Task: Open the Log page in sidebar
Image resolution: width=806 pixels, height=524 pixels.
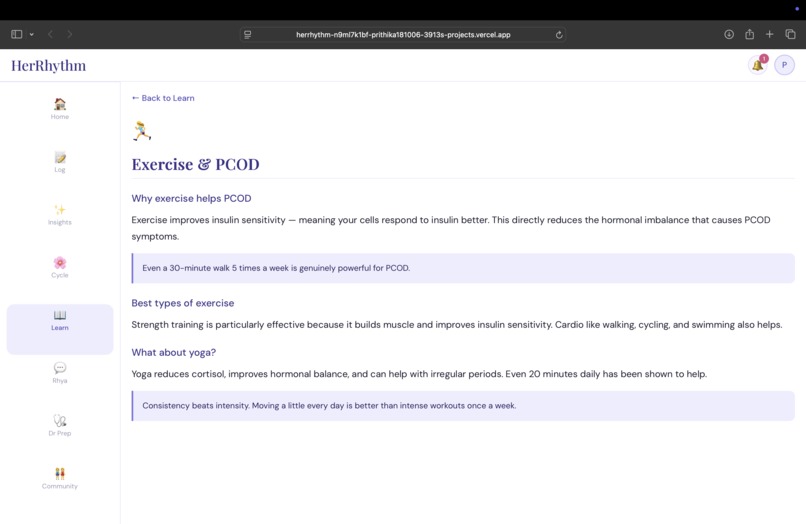Action: click(x=60, y=162)
